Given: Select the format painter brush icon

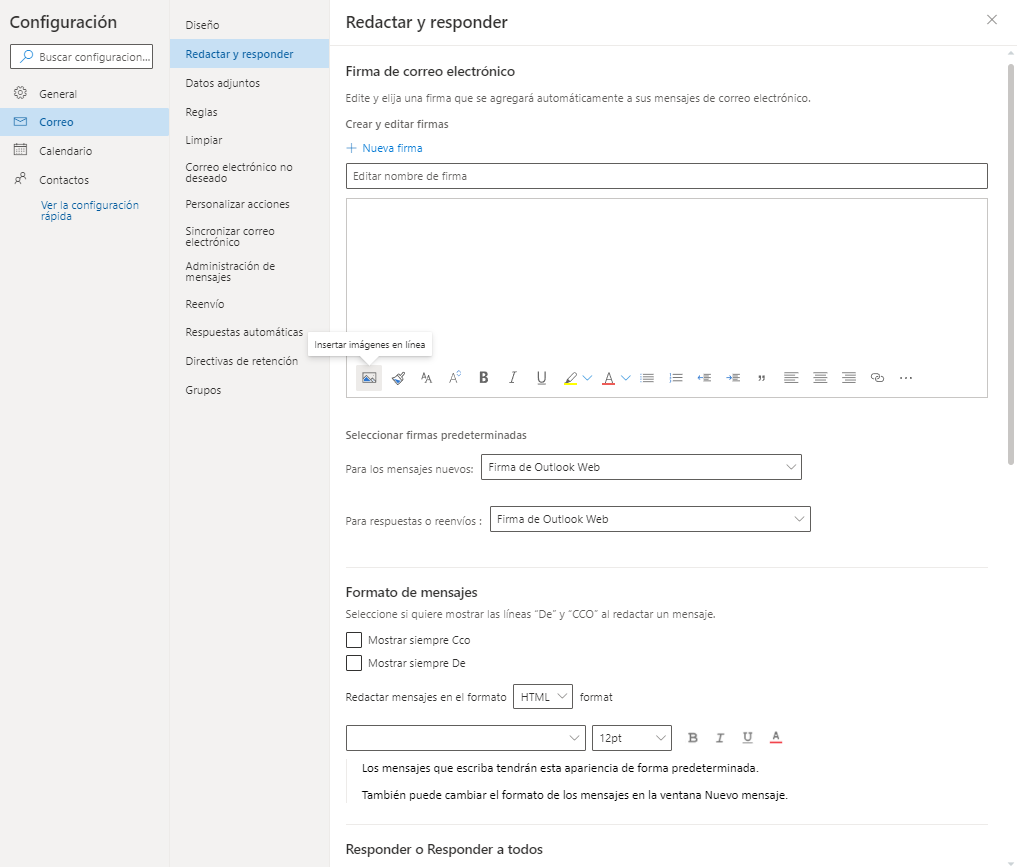Looking at the screenshot, I should (x=398, y=378).
